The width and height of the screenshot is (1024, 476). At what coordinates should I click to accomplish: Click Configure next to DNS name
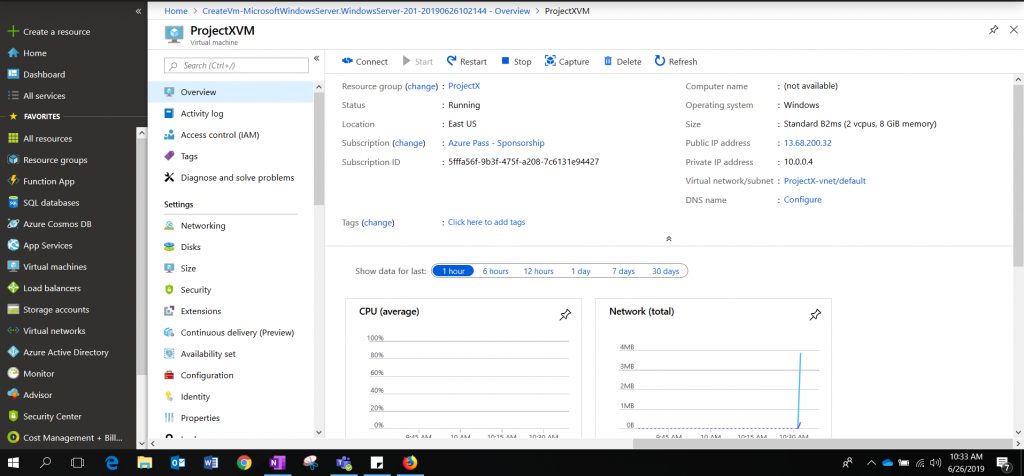tap(803, 200)
